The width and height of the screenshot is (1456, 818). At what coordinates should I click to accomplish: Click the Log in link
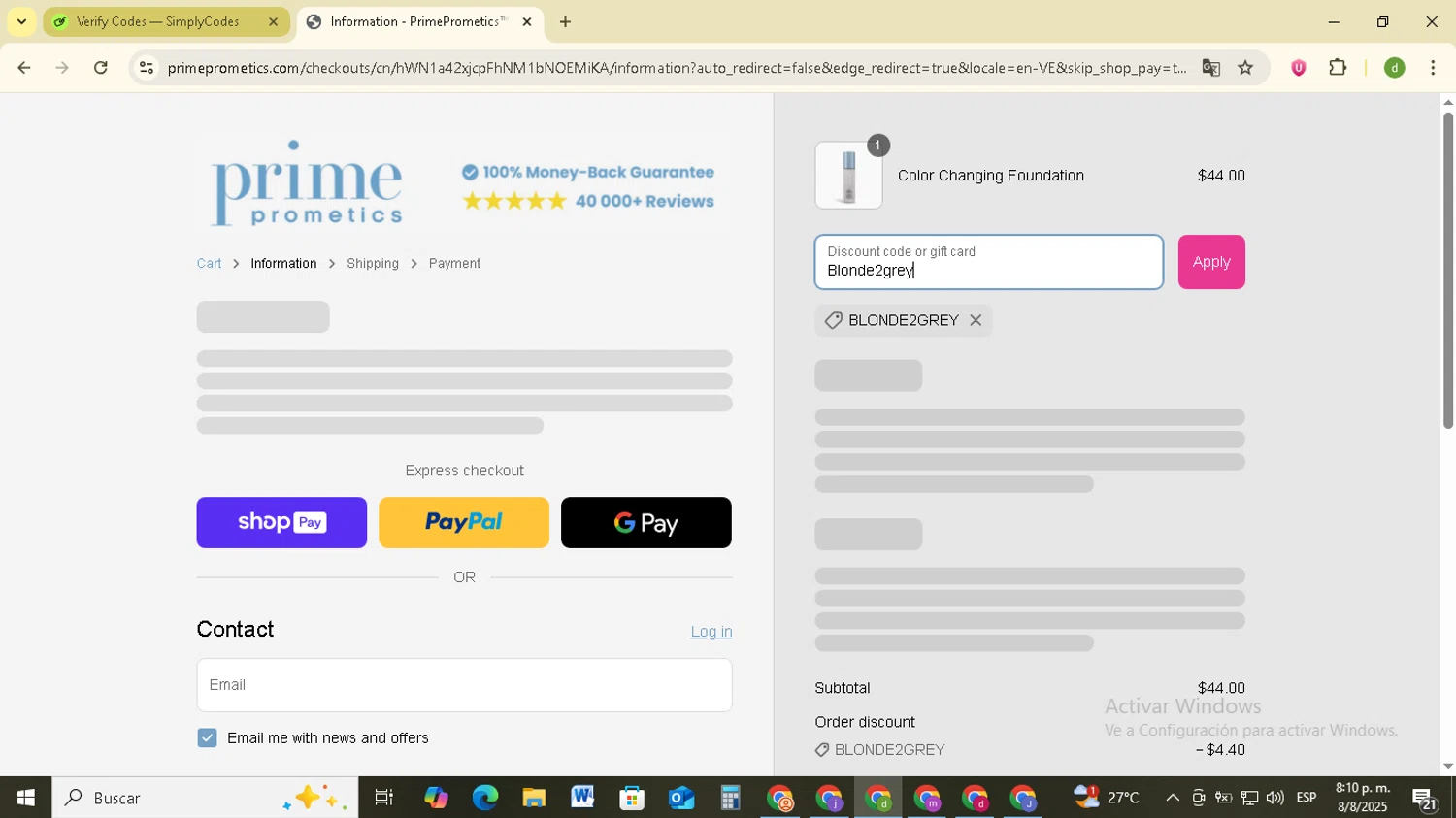tap(711, 632)
